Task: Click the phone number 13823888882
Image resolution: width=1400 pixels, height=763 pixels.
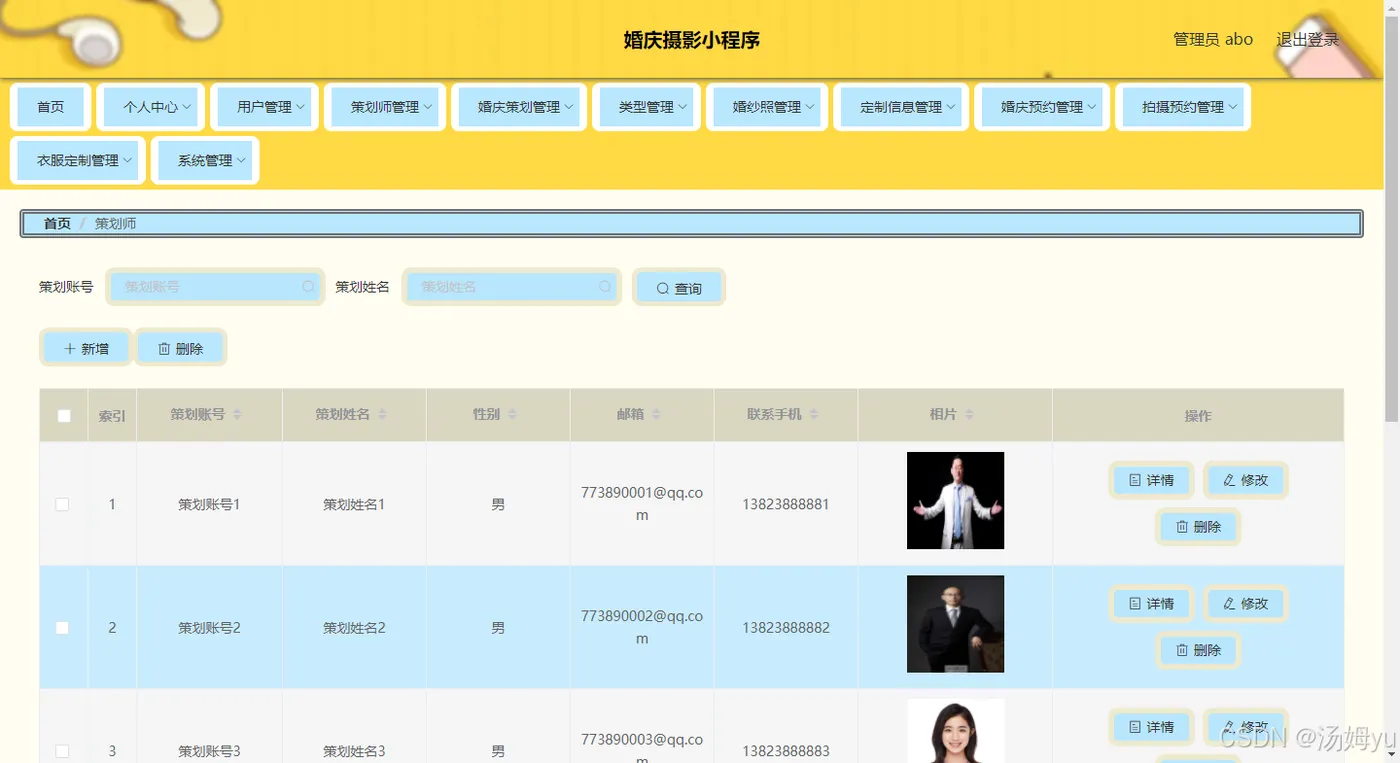Action: pyautogui.click(x=786, y=628)
